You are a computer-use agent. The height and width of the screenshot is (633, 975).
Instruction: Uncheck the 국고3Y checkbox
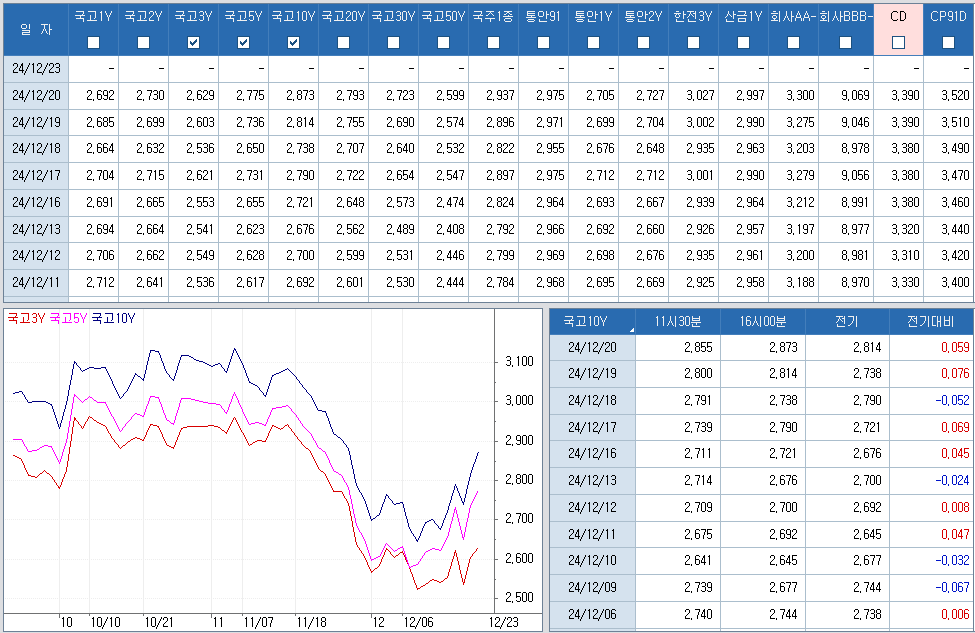pyautogui.click(x=194, y=42)
